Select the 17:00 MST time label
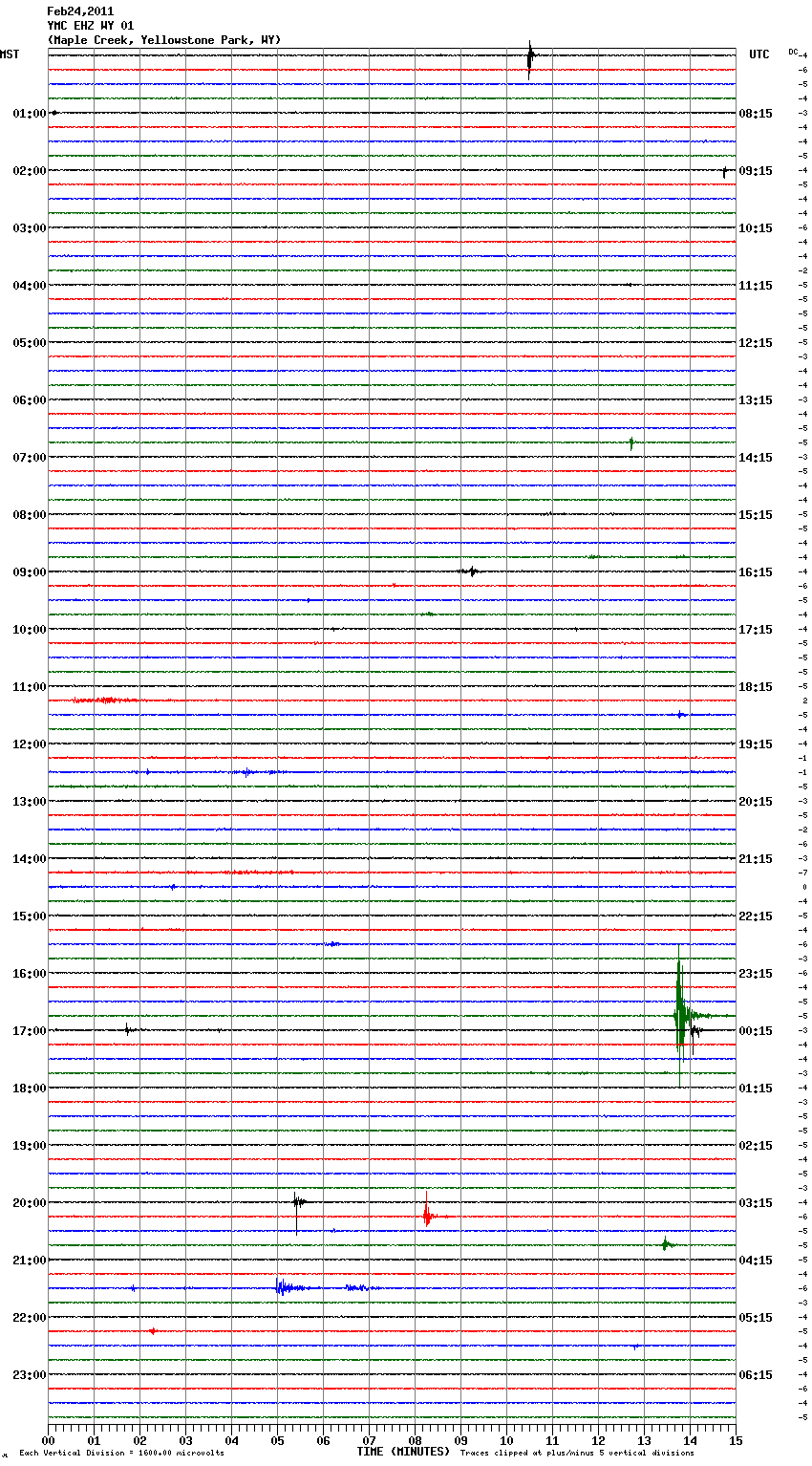The image size is (812, 1466). (x=30, y=1031)
